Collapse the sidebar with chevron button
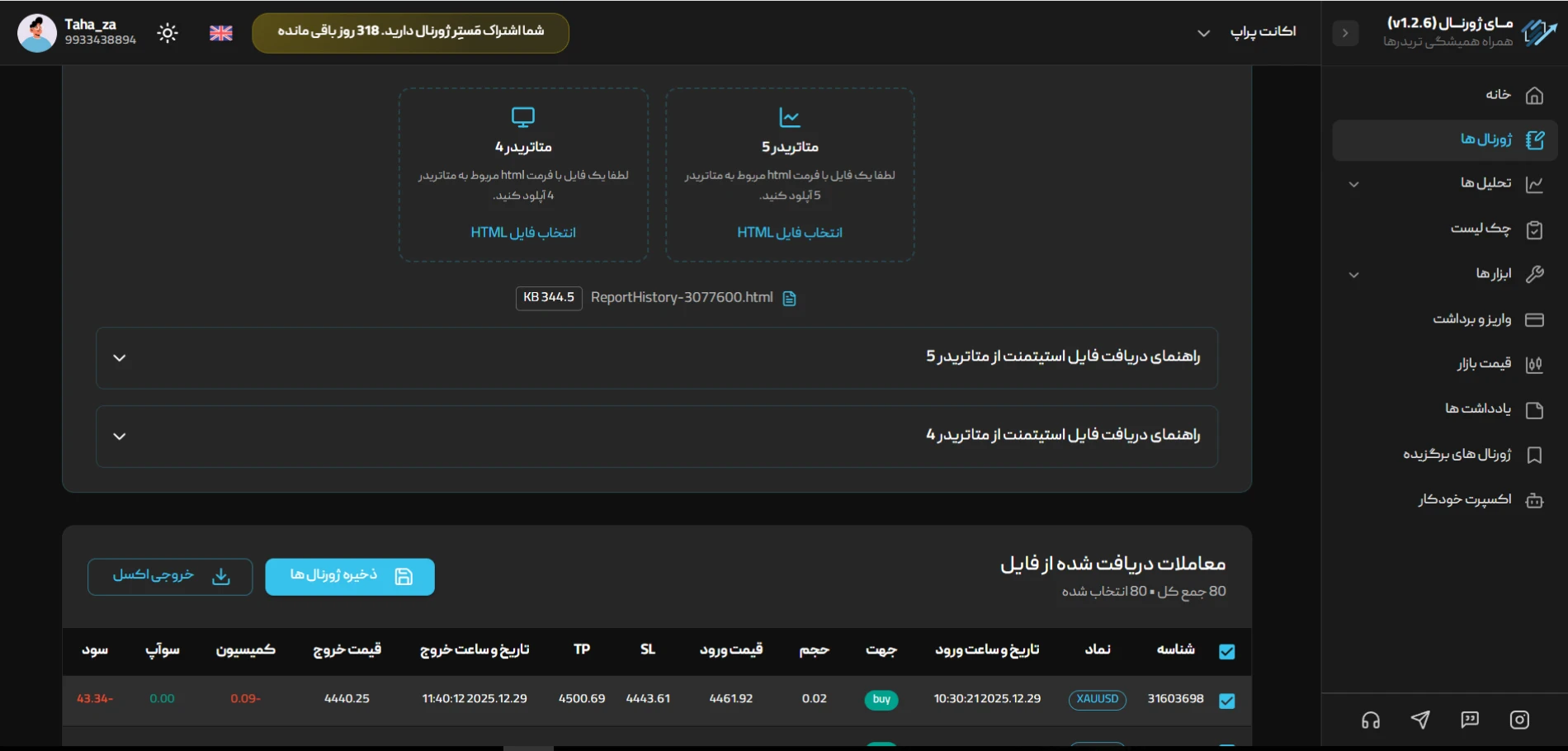The height and width of the screenshot is (751, 1568). tap(1345, 33)
